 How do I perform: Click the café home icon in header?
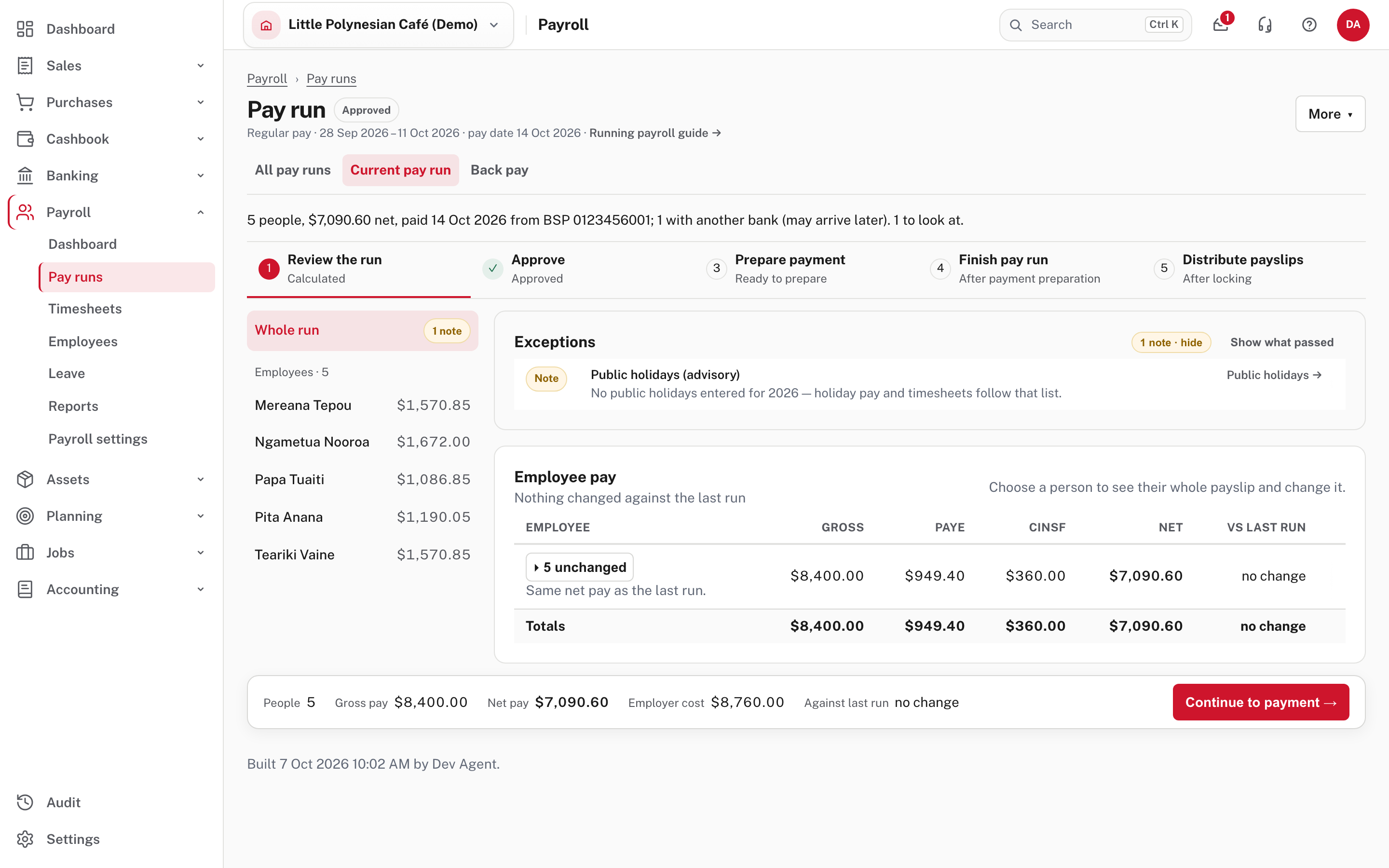click(266, 25)
